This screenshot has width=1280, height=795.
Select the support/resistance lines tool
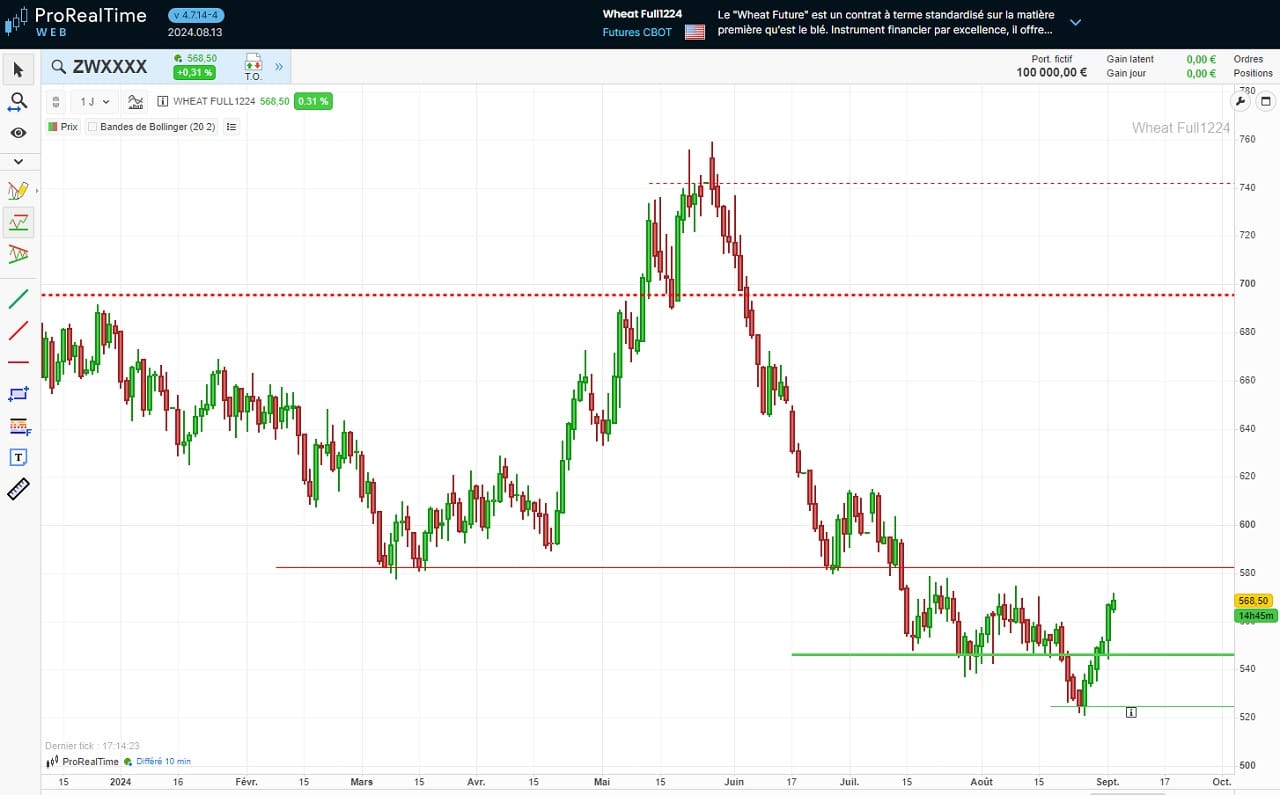click(18, 222)
